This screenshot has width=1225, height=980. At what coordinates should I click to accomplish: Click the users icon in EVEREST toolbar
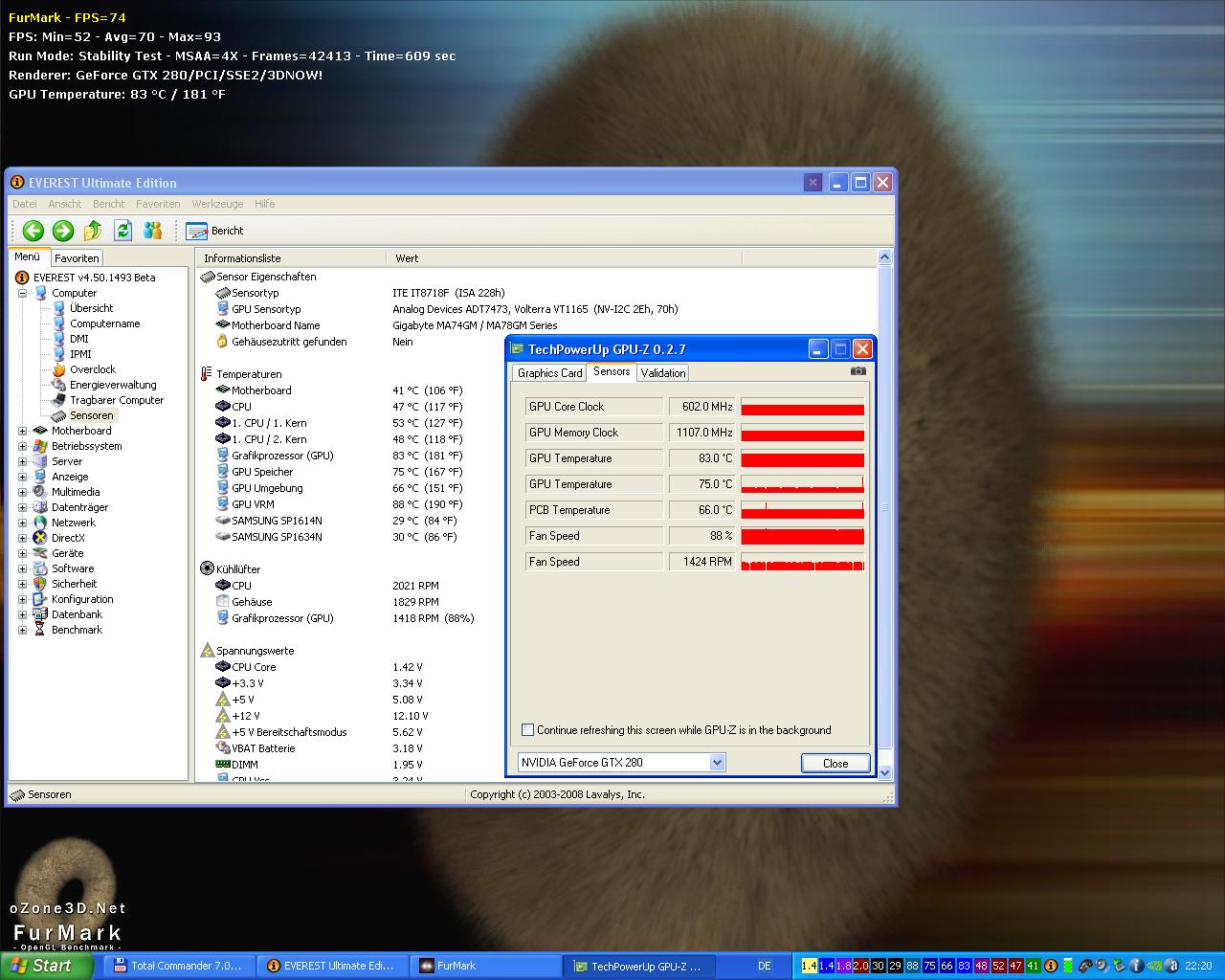pyautogui.click(x=152, y=231)
